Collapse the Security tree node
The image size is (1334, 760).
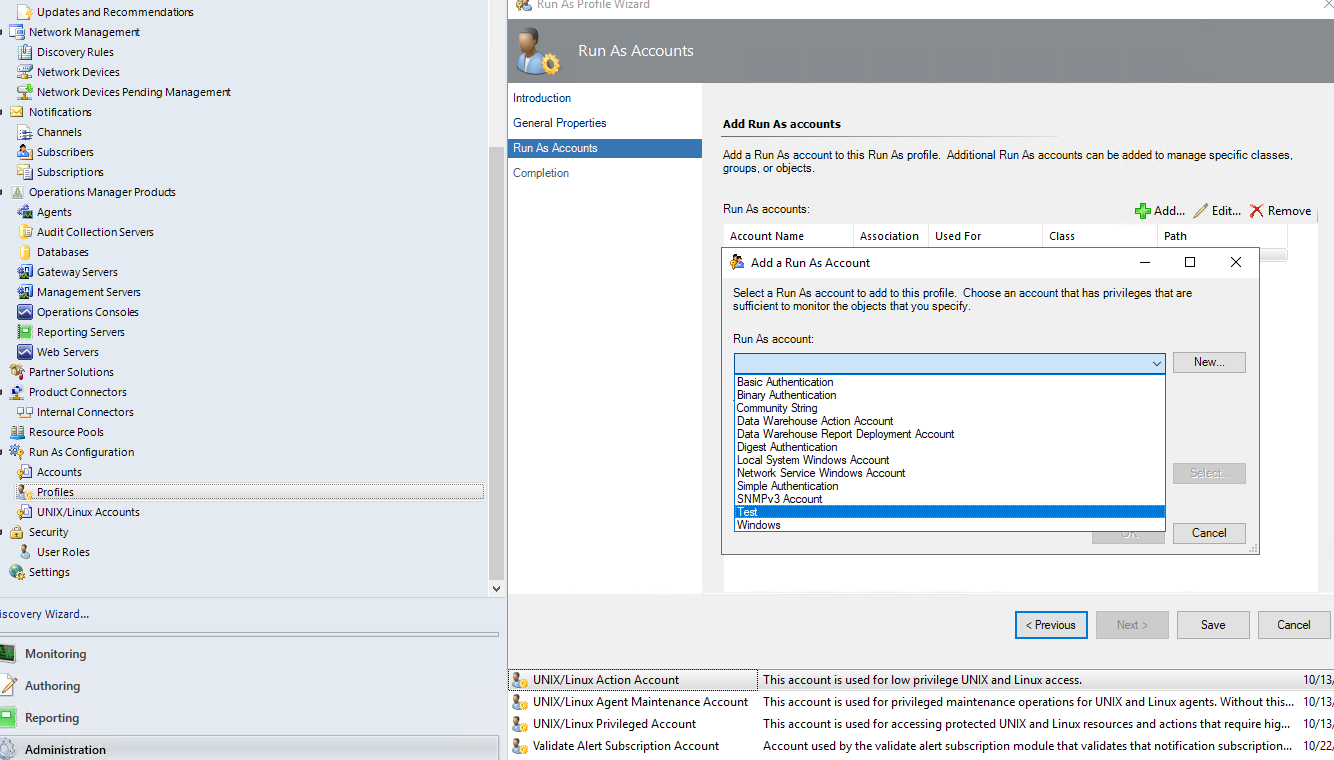(3, 532)
